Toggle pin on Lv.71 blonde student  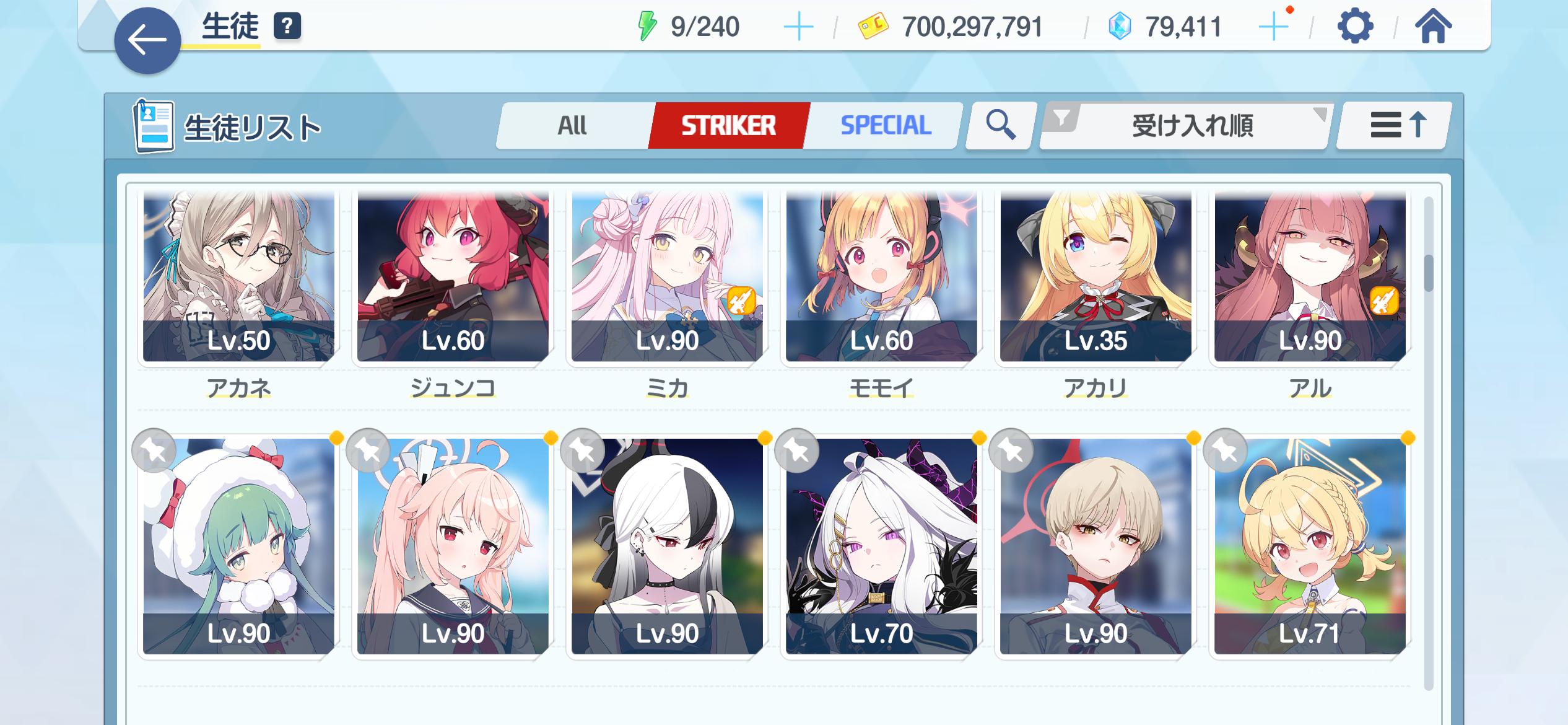tap(1226, 451)
